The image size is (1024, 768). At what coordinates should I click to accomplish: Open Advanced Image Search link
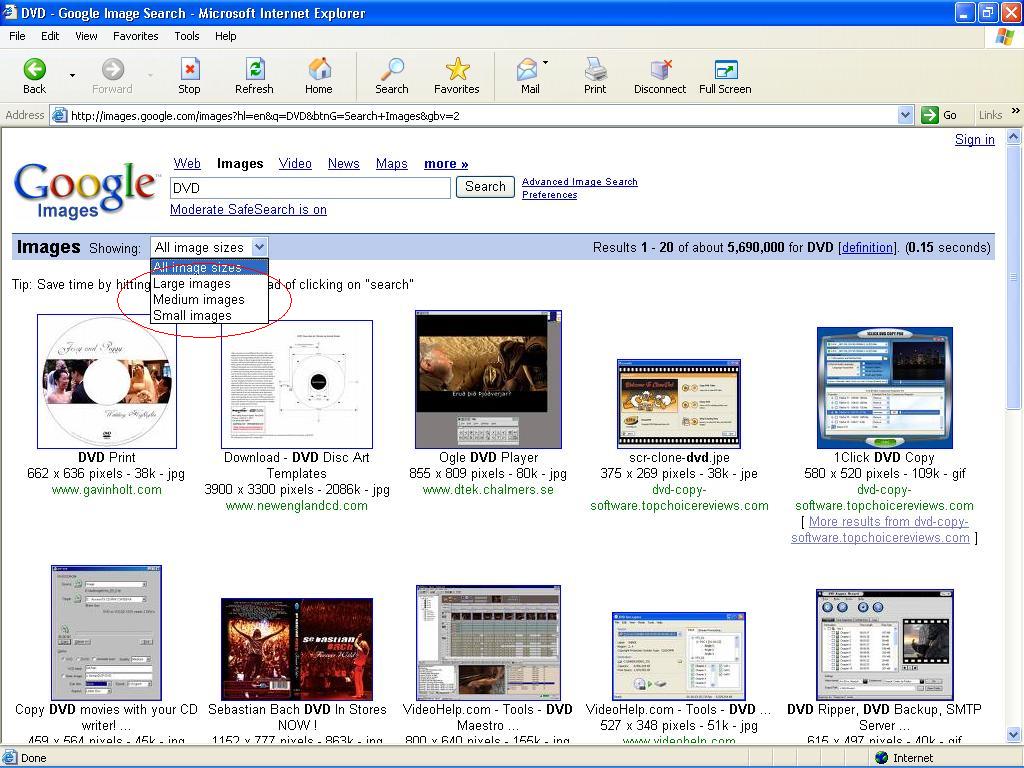click(580, 182)
